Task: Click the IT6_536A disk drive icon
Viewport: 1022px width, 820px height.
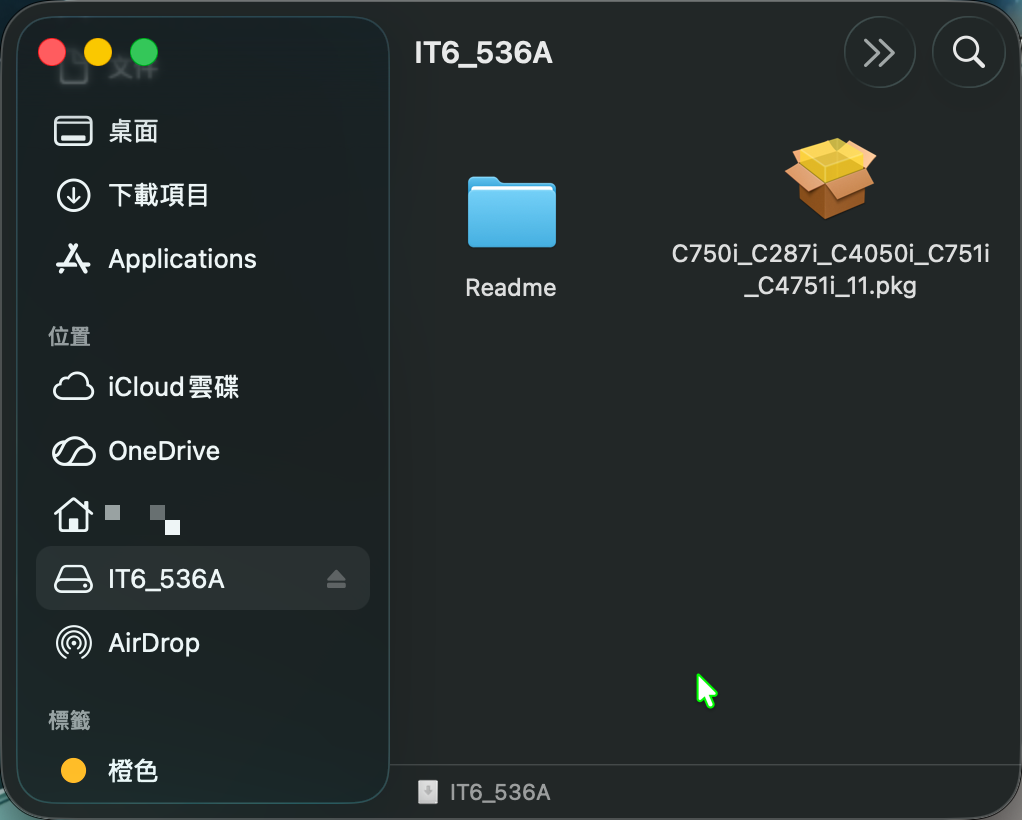Action: (73, 579)
